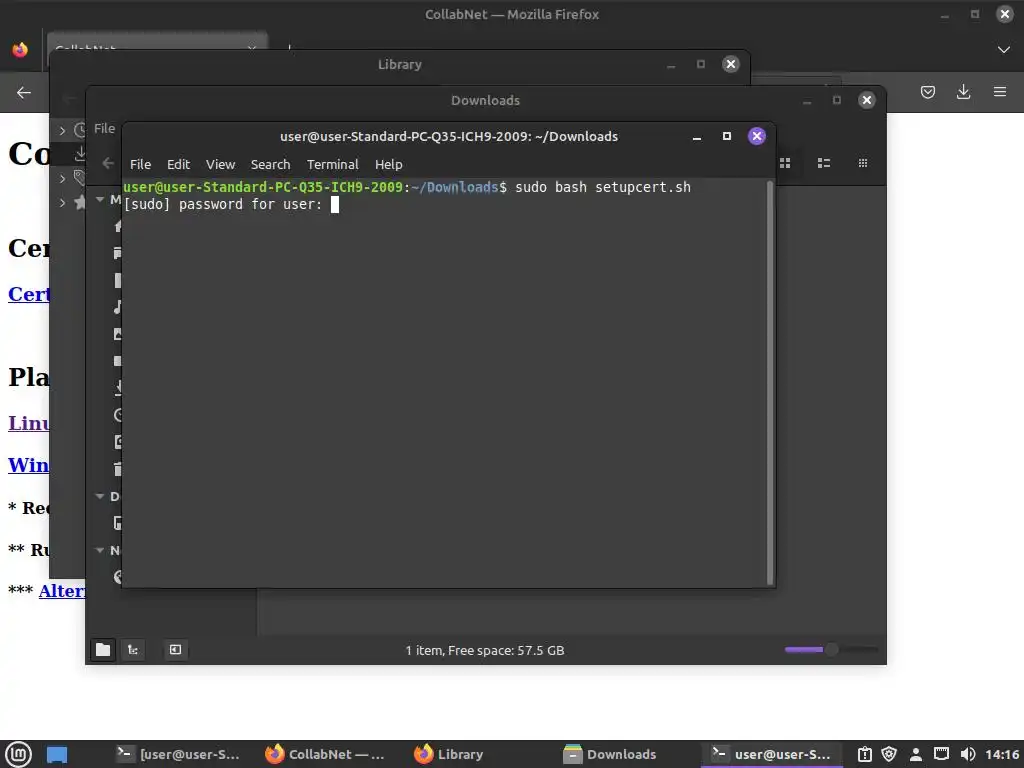Switch to CollabNet Firefox taskbar entry
The width and height of the screenshot is (1024, 768).
pos(327,754)
